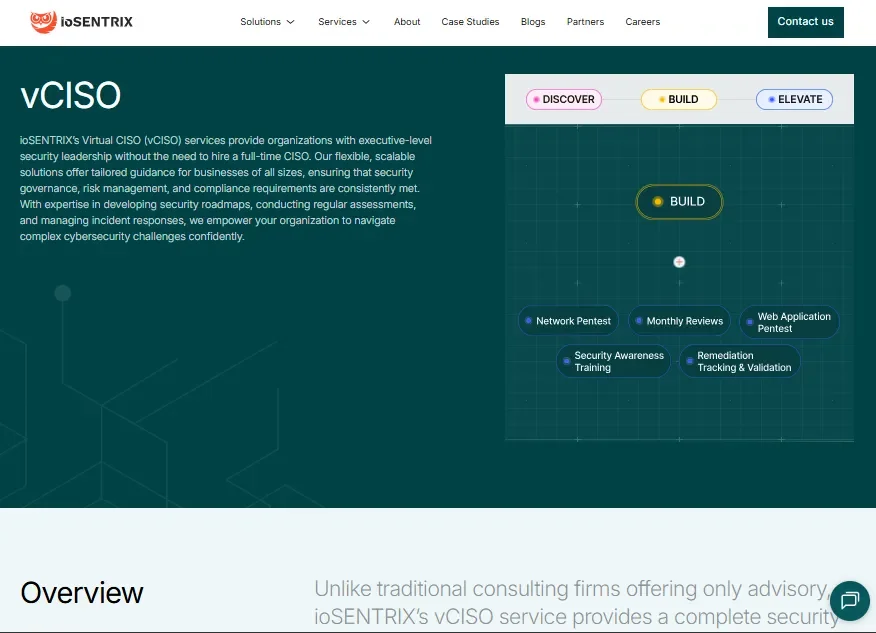Navigate to Partners
Viewport: 876px width, 633px height.
click(585, 22)
